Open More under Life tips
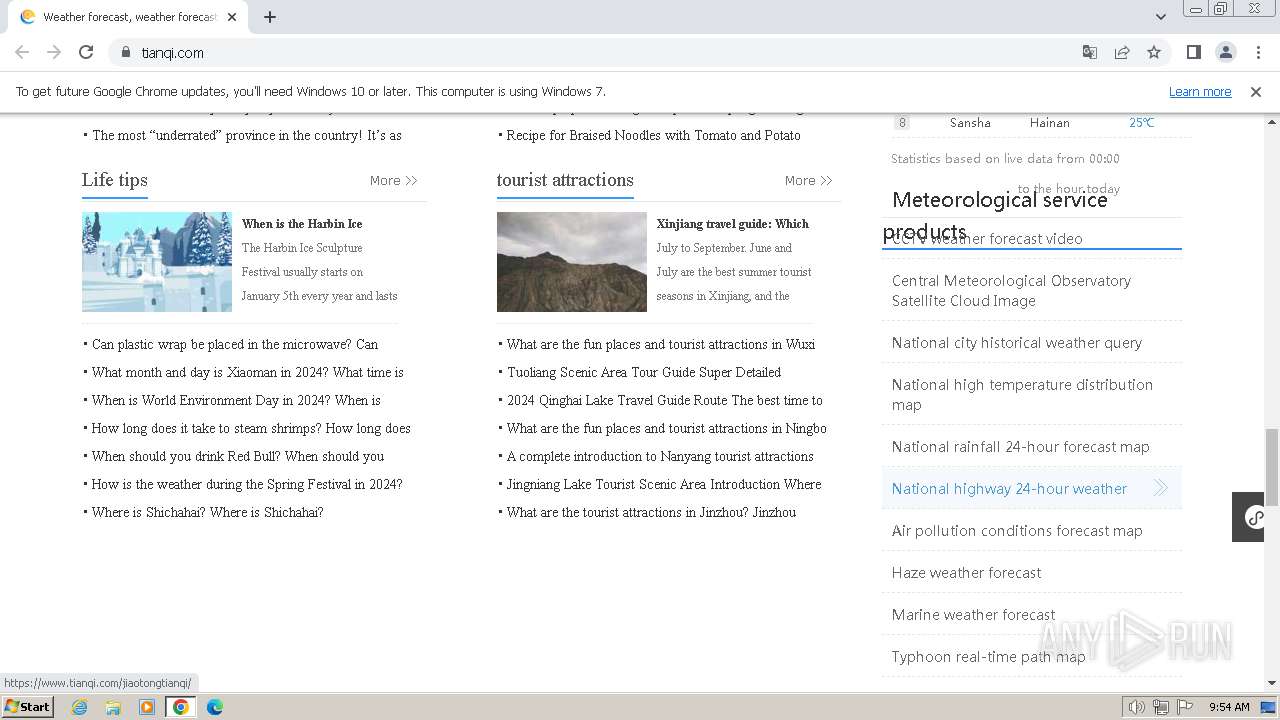This screenshot has height=720, width=1280. (393, 181)
